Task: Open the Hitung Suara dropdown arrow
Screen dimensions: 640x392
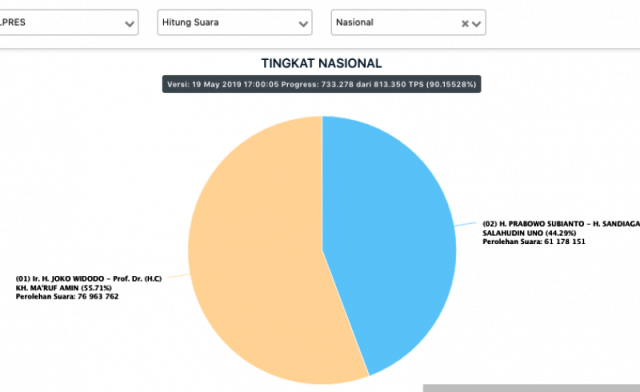Action: [303, 24]
